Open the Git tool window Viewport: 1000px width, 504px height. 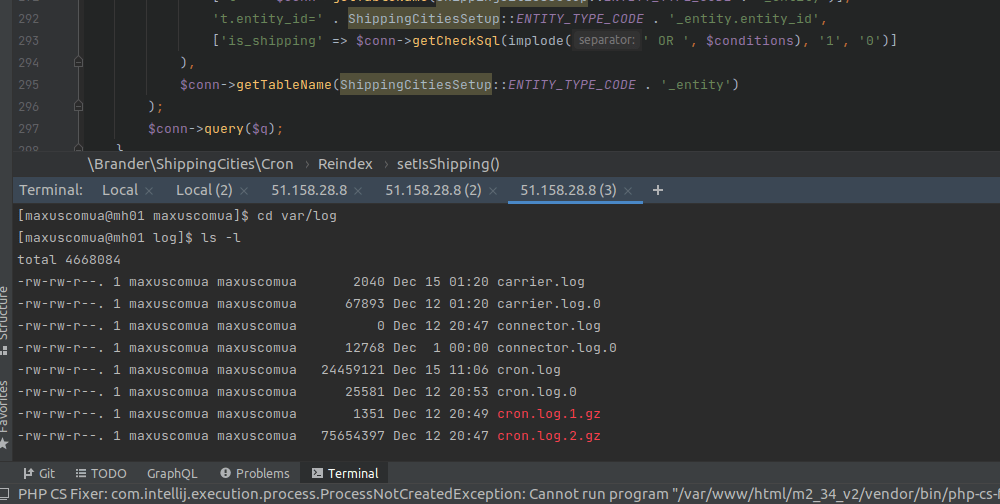tap(39, 473)
